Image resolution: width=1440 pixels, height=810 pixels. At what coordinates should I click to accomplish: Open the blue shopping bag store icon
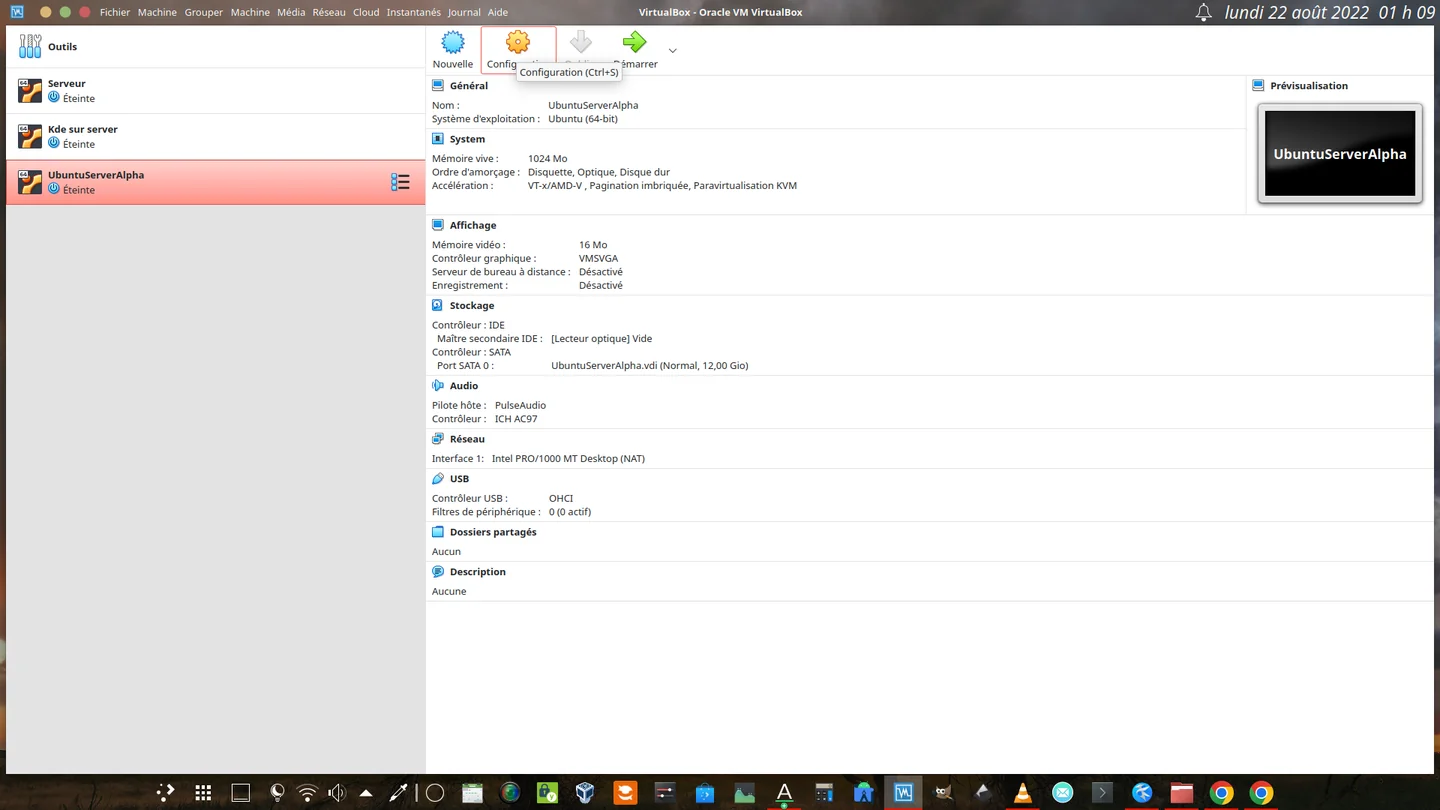tap(705, 793)
